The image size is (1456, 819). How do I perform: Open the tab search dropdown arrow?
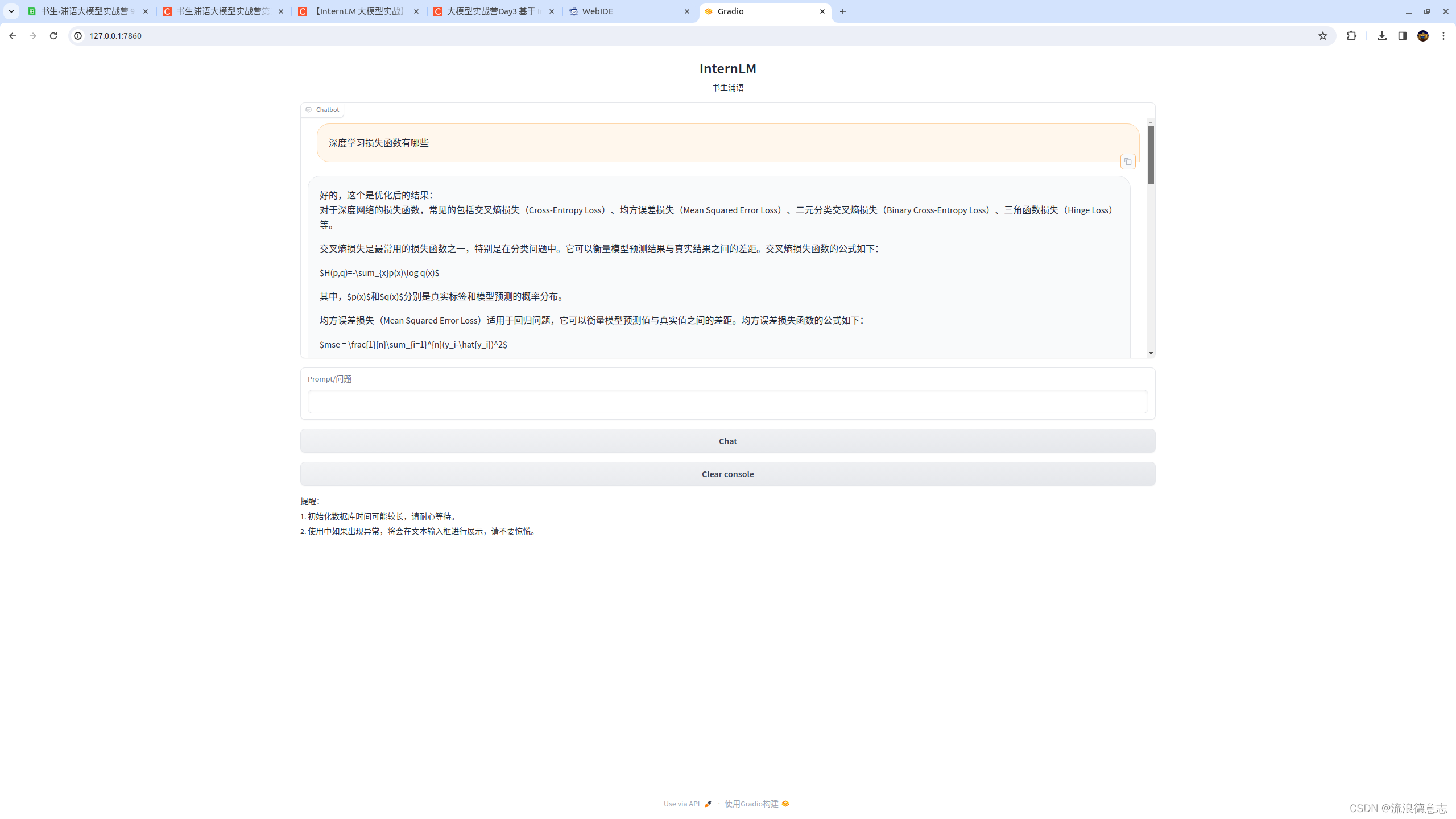point(11,11)
